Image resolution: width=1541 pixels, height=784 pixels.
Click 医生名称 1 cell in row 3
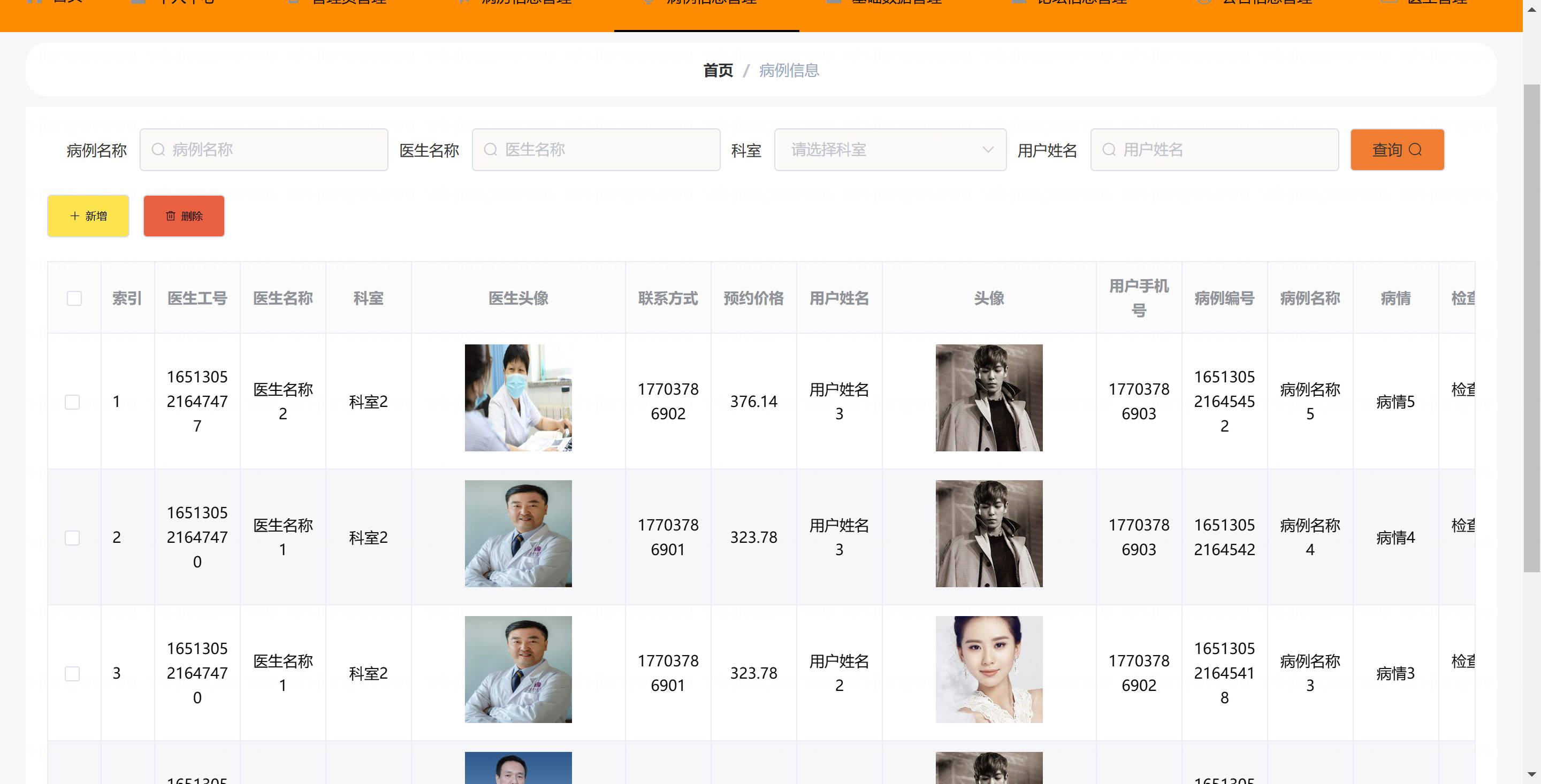click(283, 673)
